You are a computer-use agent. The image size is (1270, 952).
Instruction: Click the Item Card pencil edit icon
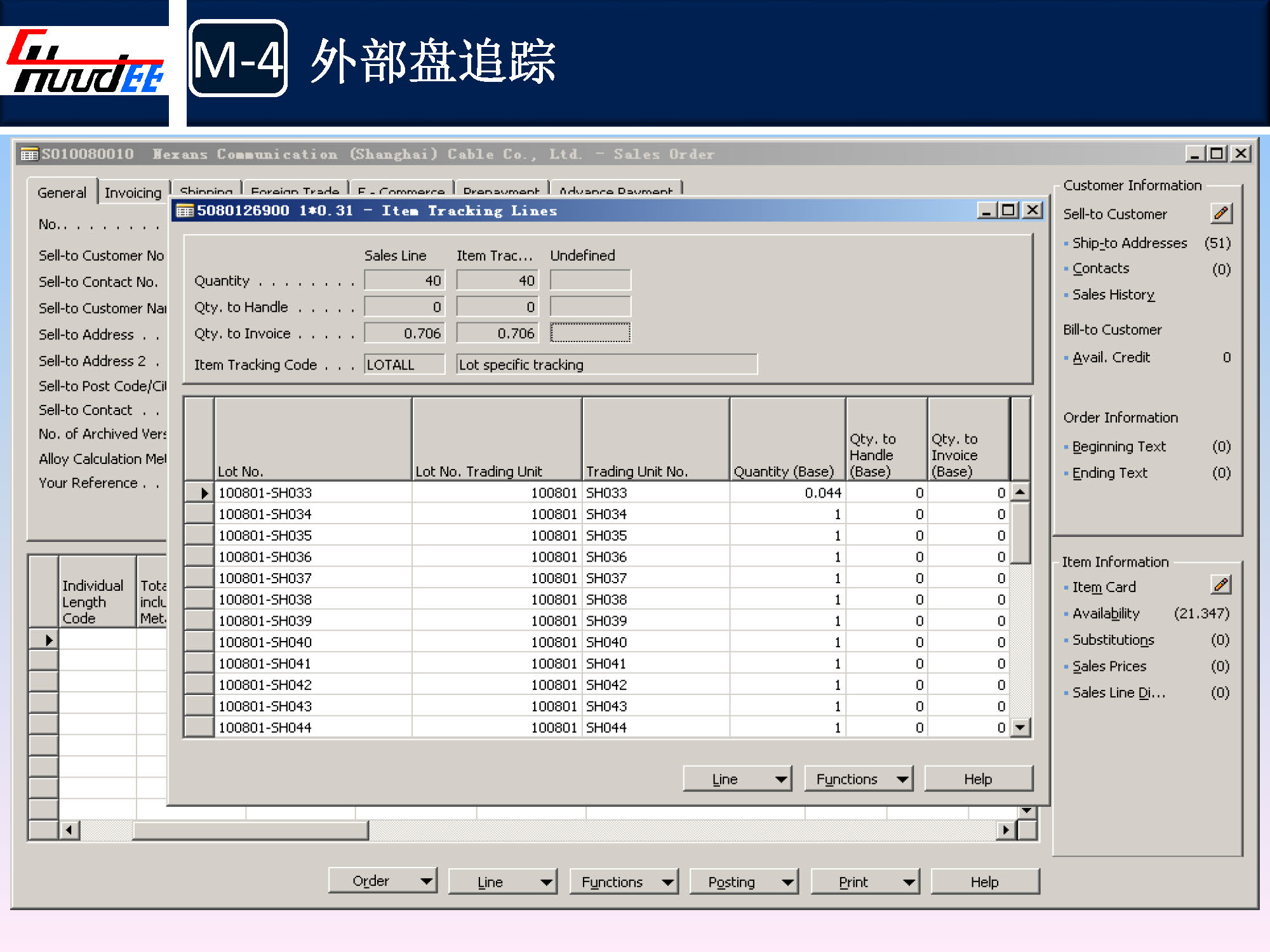click(1220, 585)
